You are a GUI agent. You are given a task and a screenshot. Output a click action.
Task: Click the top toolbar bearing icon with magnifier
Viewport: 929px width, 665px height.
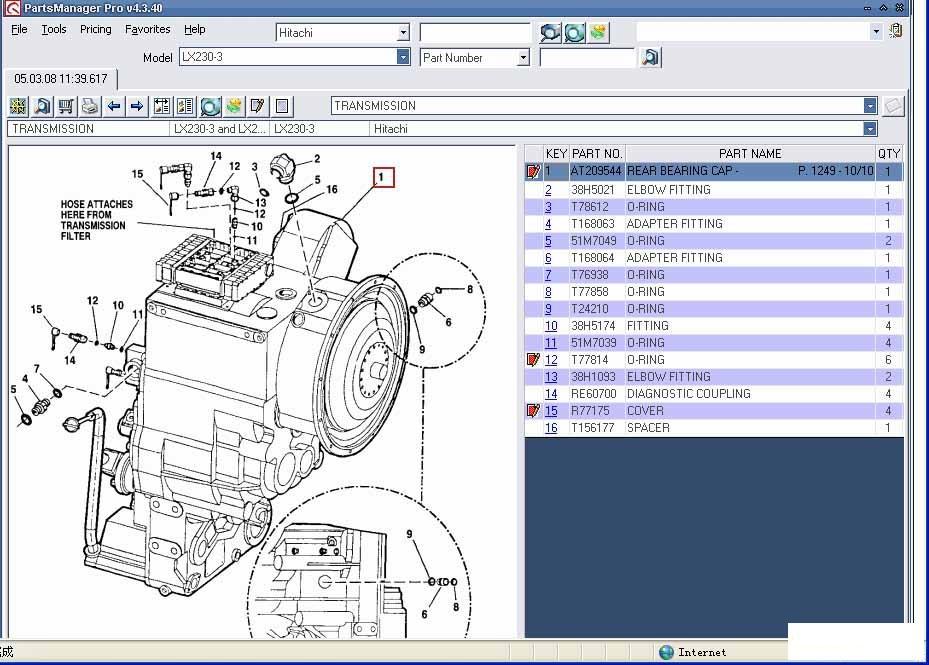click(550, 33)
